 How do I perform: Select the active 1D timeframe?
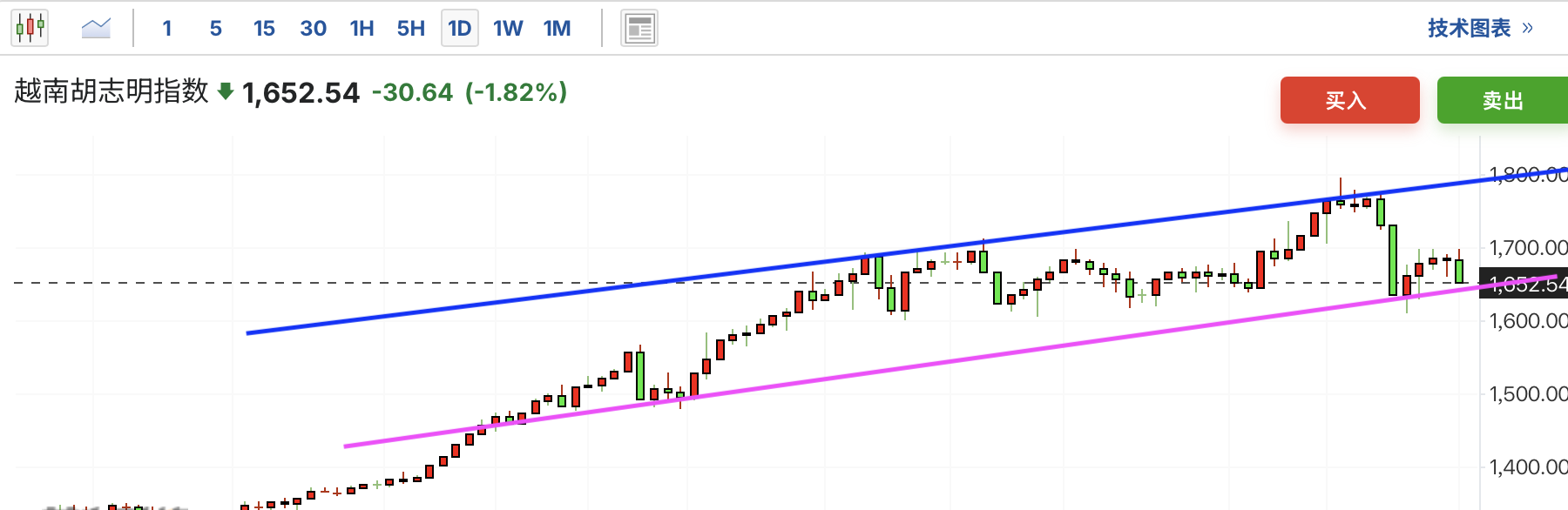coord(460,29)
